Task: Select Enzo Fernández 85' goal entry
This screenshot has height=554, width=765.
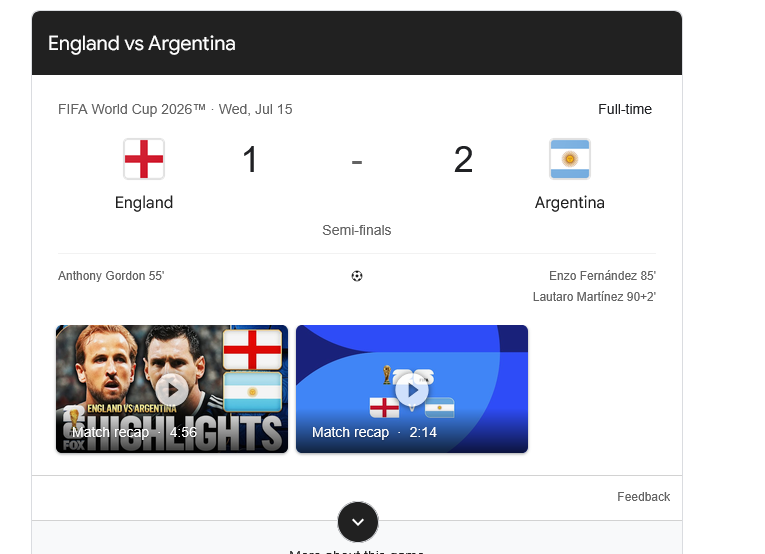Action: (602, 276)
